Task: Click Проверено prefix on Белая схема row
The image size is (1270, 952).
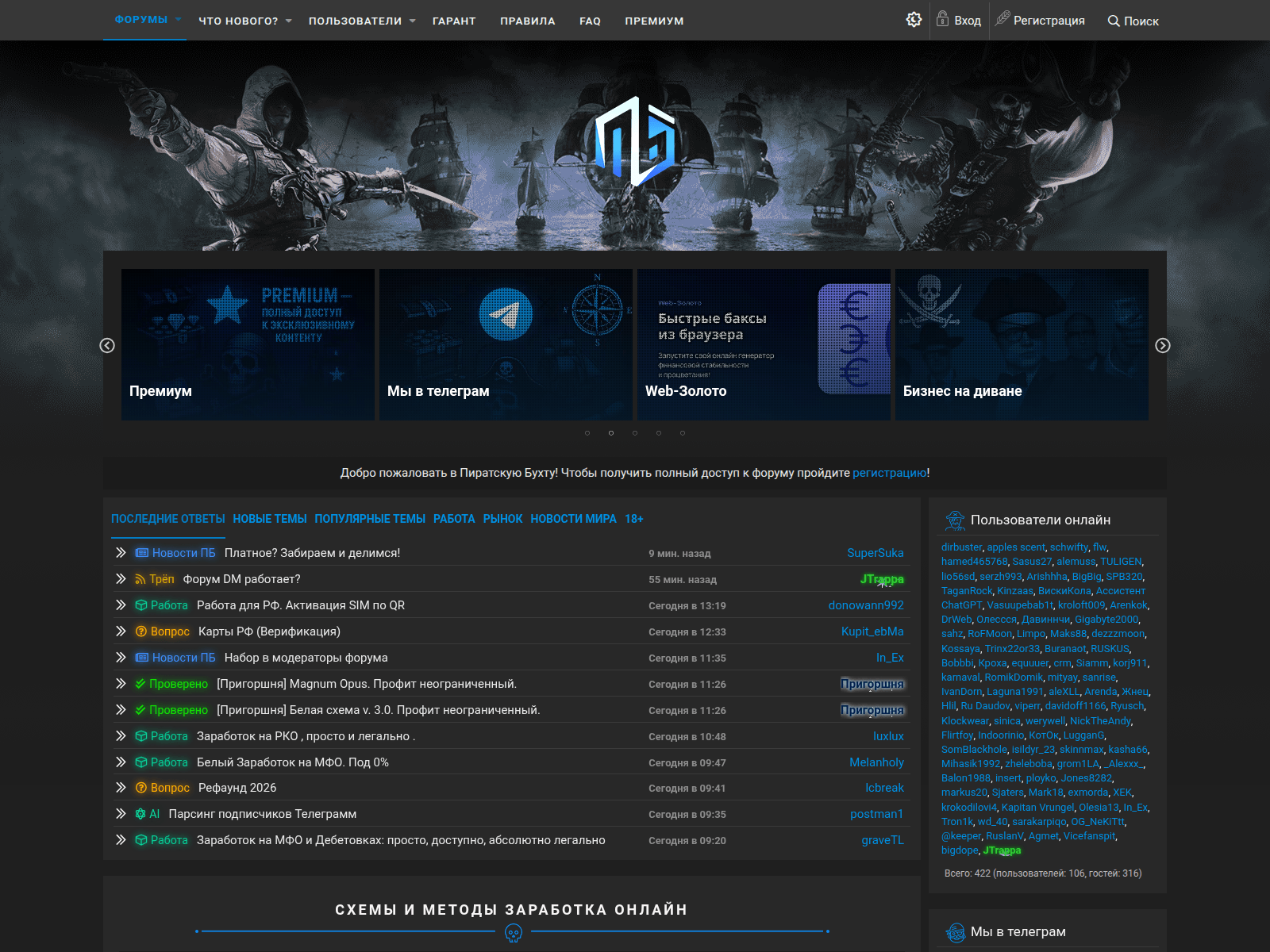Action: tap(171, 710)
